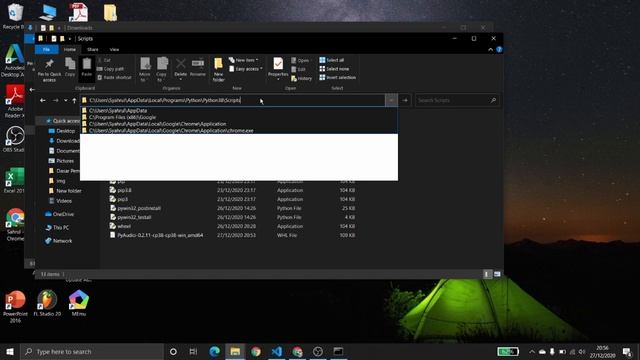640x360 pixels.
Task: Click the taskbar search box
Action: click(x=92, y=351)
